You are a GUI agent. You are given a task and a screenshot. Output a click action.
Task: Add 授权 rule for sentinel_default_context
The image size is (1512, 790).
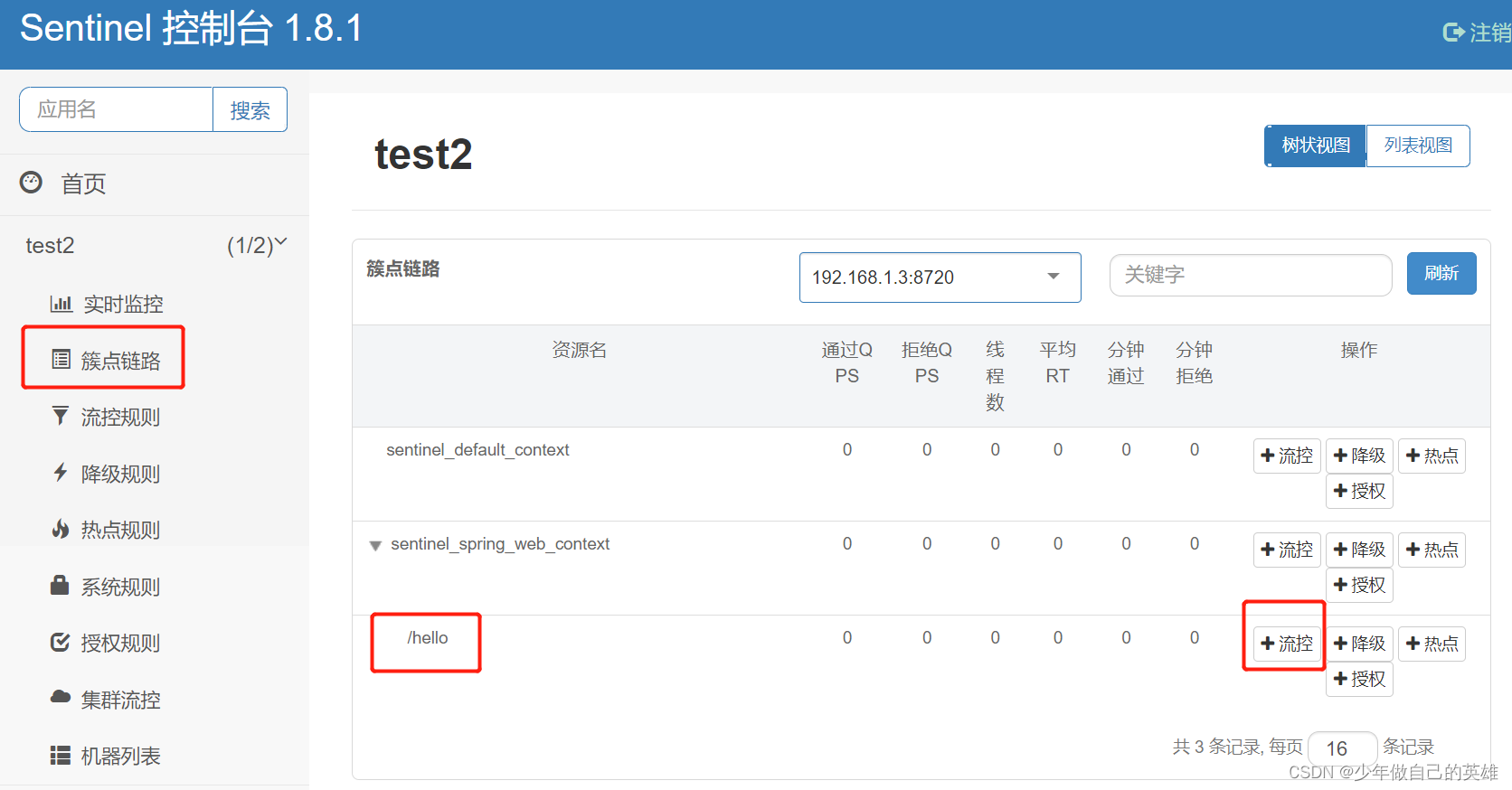pos(1359,491)
